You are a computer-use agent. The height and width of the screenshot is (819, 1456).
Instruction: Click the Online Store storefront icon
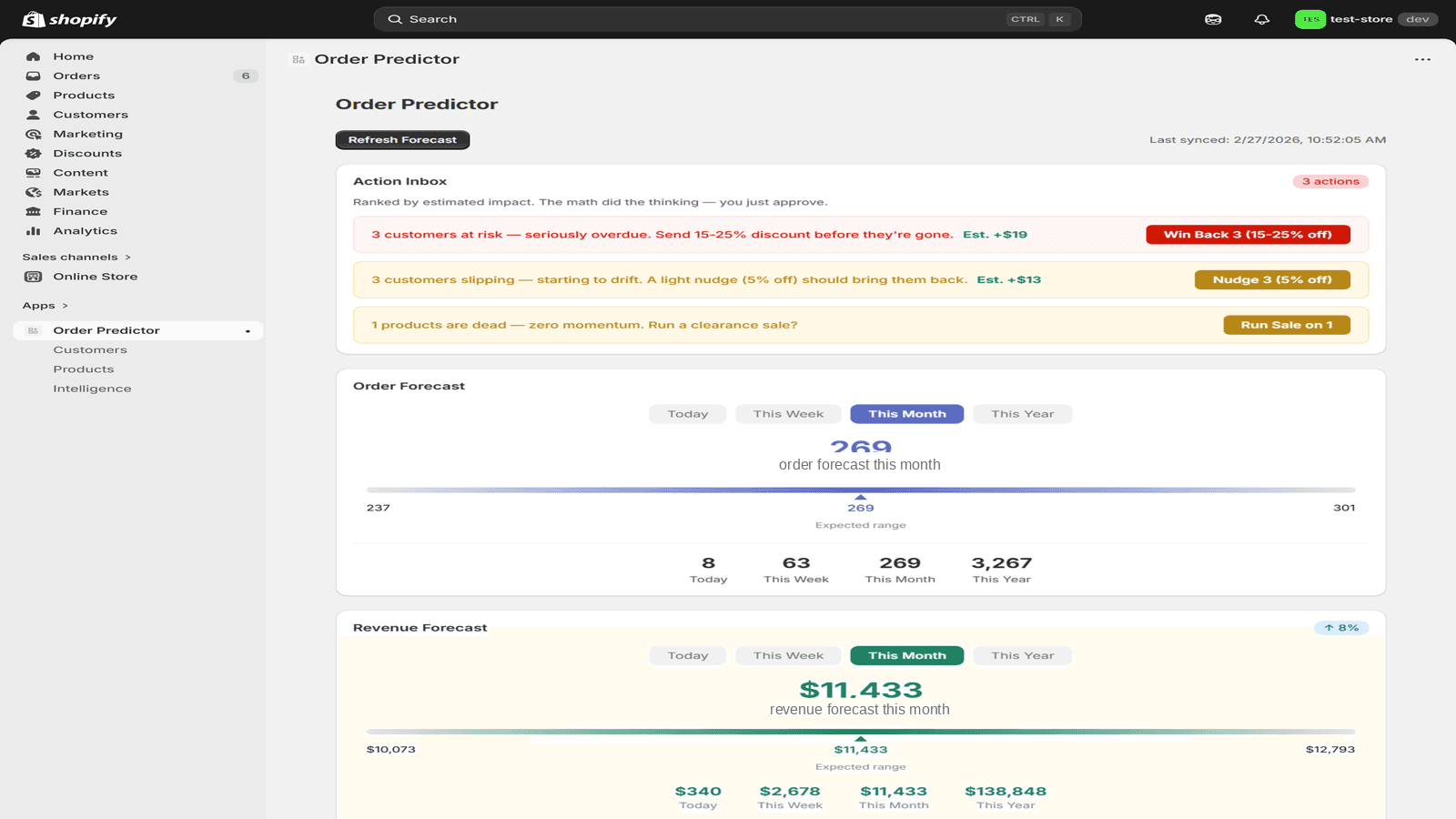click(34, 277)
